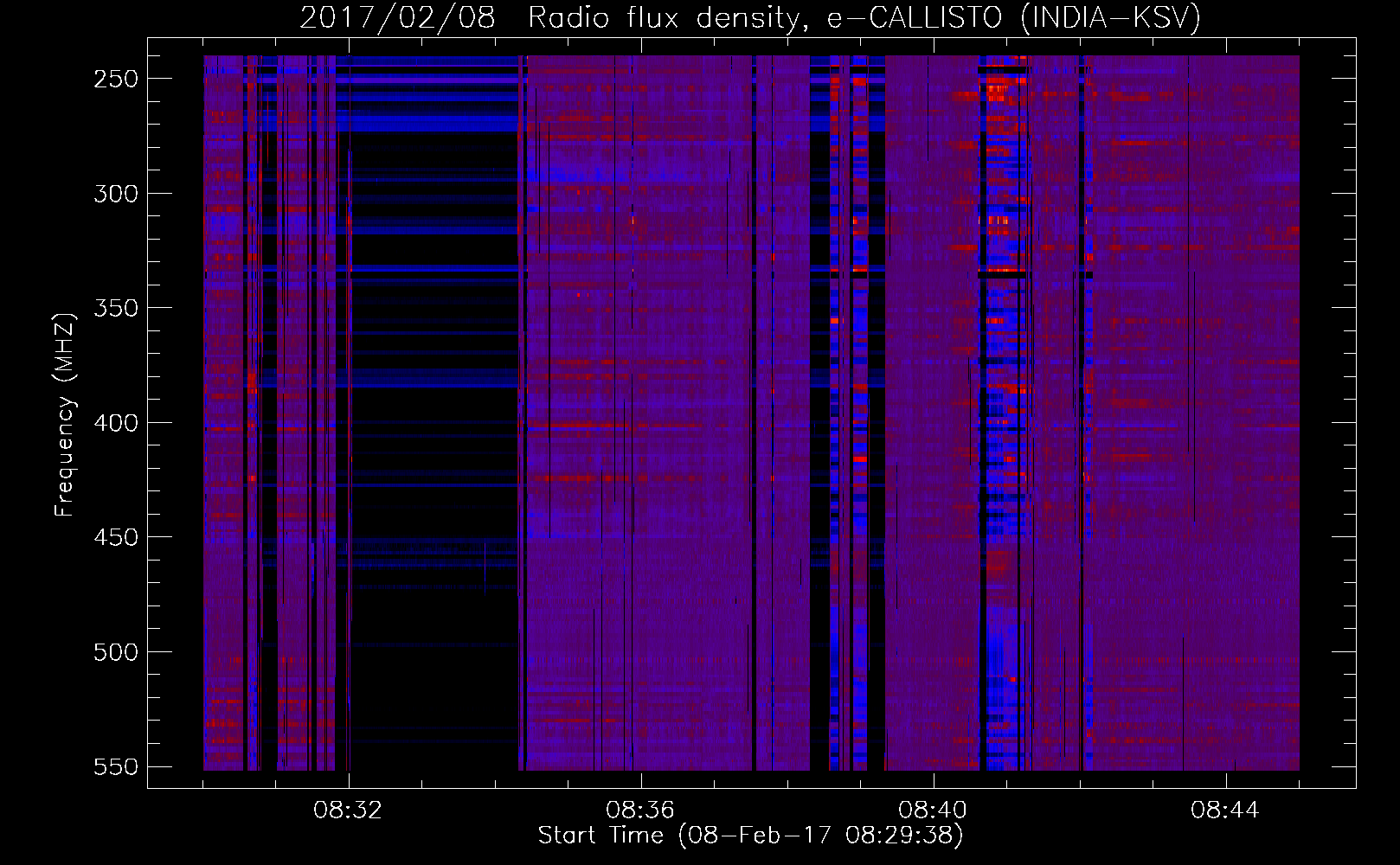Click the 08:32 time tick label
The image size is (1400, 865).
pyautogui.click(x=348, y=811)
